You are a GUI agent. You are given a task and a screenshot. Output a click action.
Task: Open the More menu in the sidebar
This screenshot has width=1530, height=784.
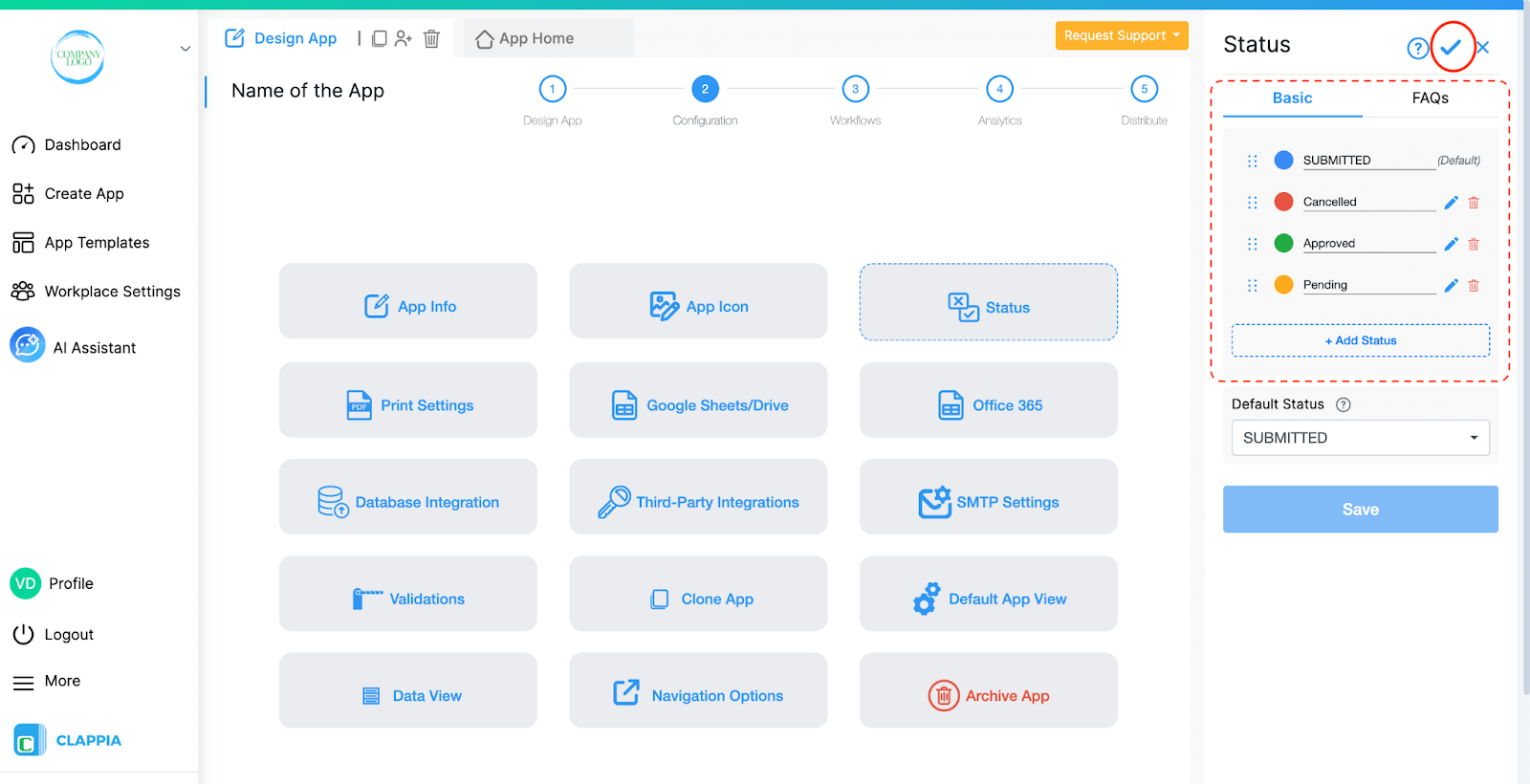click(x=46, y=682)
